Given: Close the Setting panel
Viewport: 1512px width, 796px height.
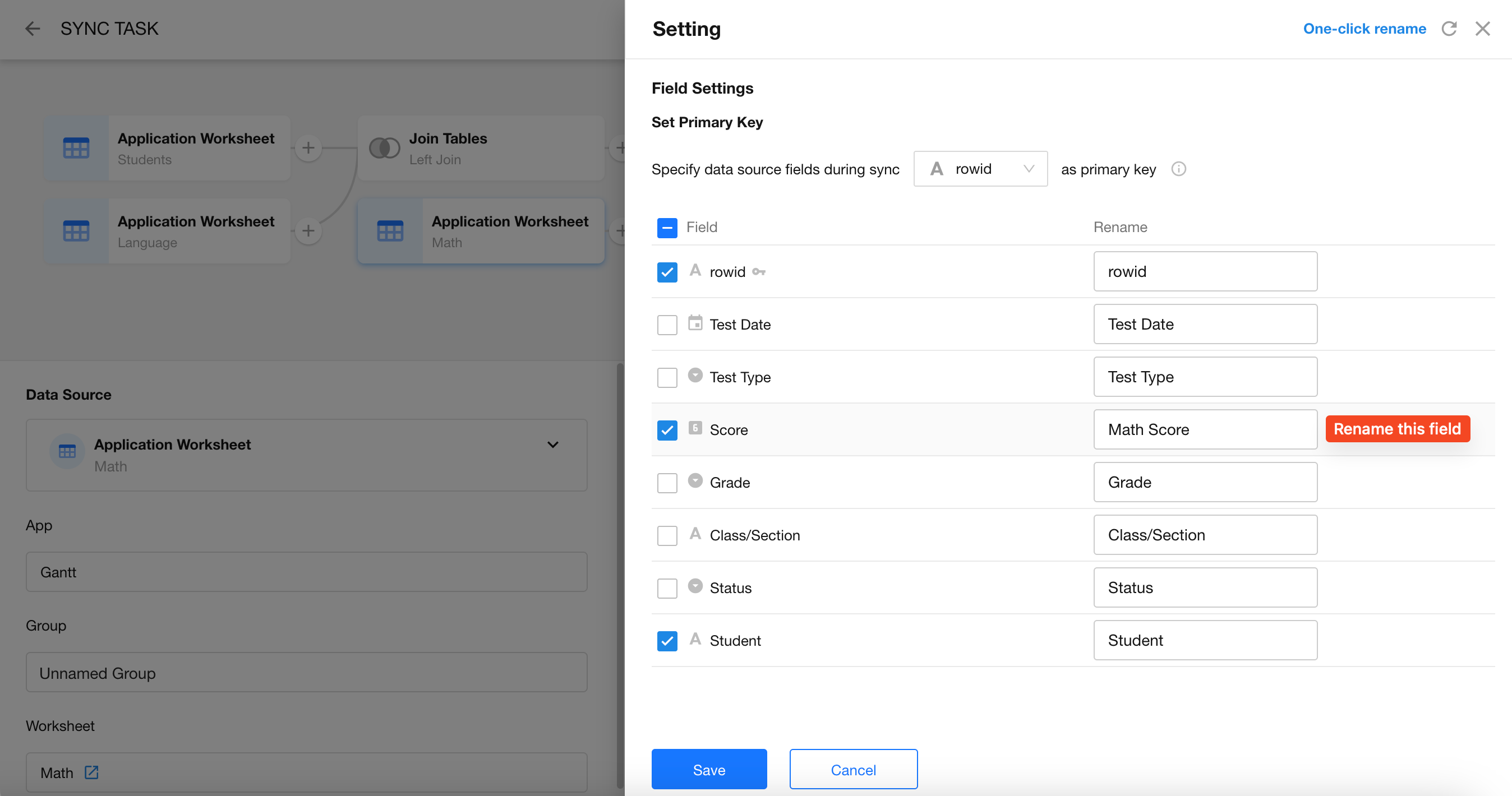Looking at the screenshot, I should (x=1482, y=28).
